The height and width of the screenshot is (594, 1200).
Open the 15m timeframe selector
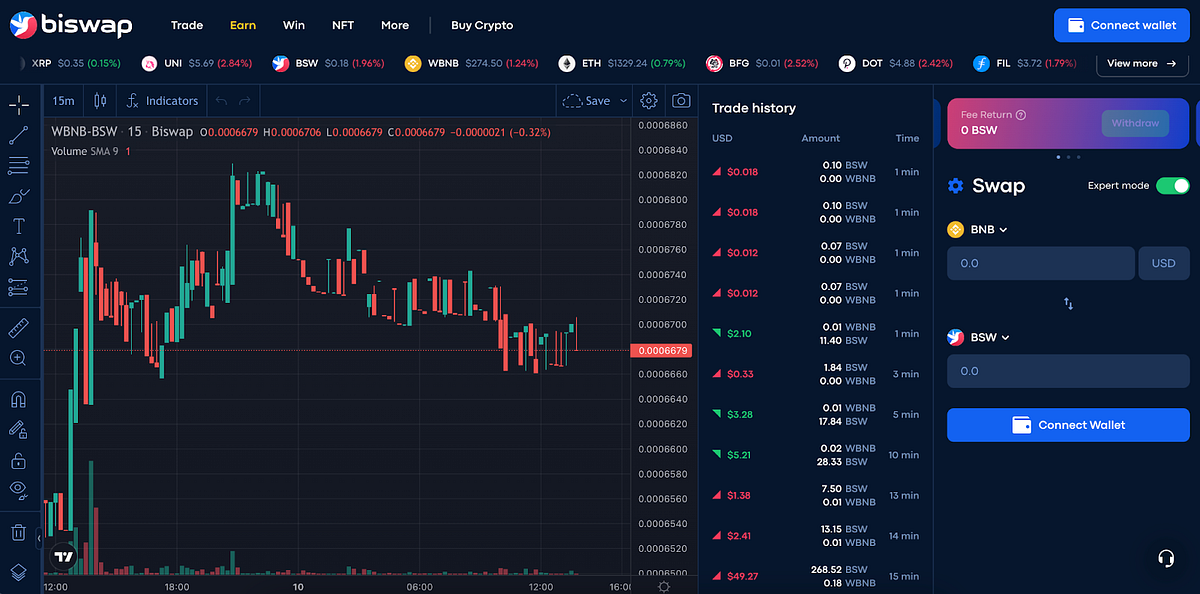pyautogui.click(x=64, y=101)
